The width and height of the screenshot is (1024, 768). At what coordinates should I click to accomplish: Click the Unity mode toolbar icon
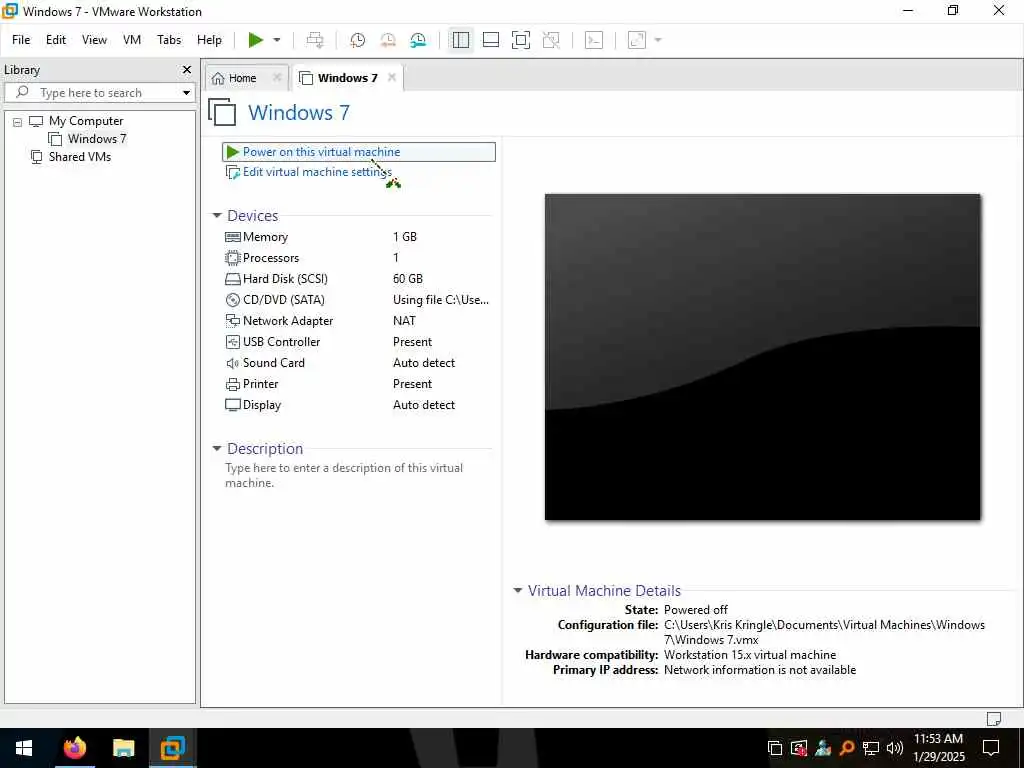[551, 40]
